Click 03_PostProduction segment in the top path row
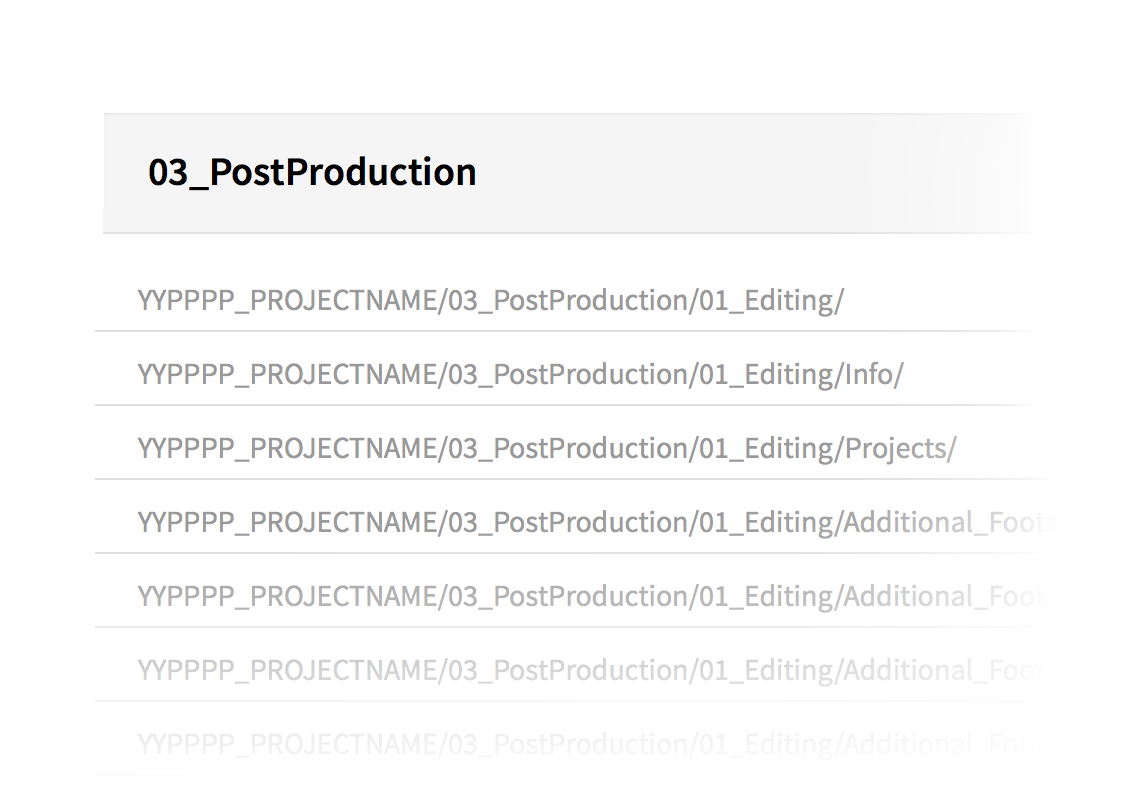The image size is (1132, 803). pyautogui.click(x=568, y=300)
